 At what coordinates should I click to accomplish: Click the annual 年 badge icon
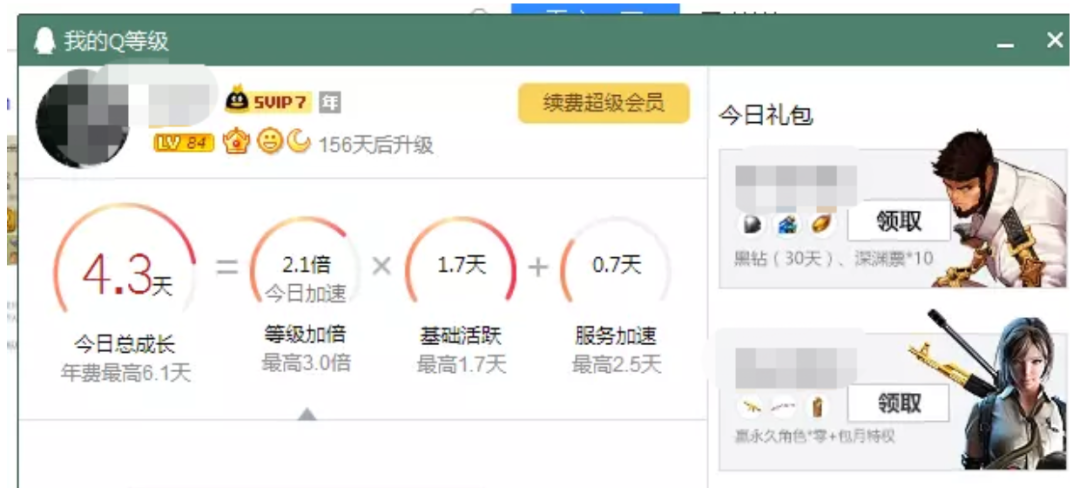coord(330,103)
